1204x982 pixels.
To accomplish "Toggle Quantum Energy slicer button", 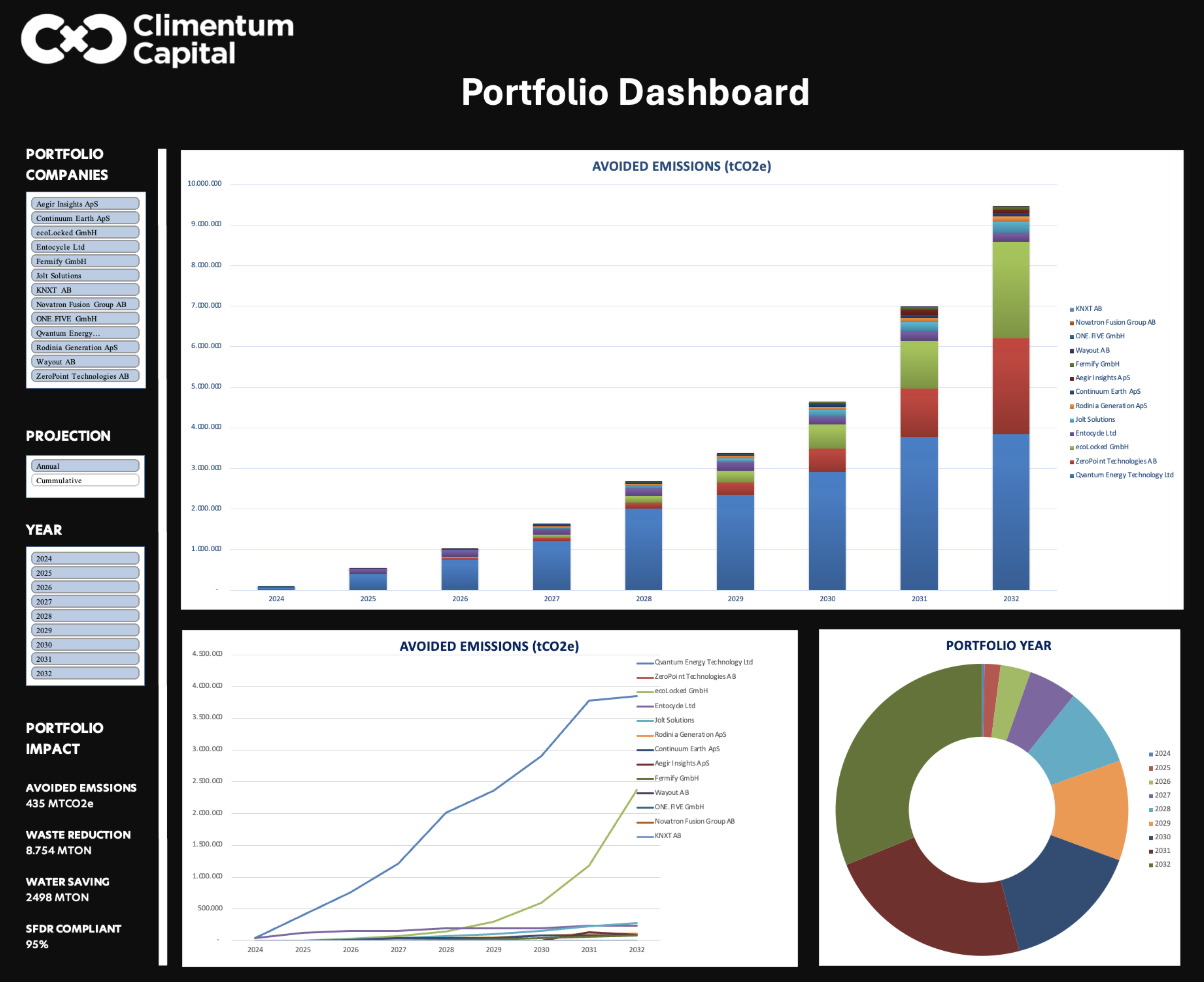I will (x=85, y=333).
